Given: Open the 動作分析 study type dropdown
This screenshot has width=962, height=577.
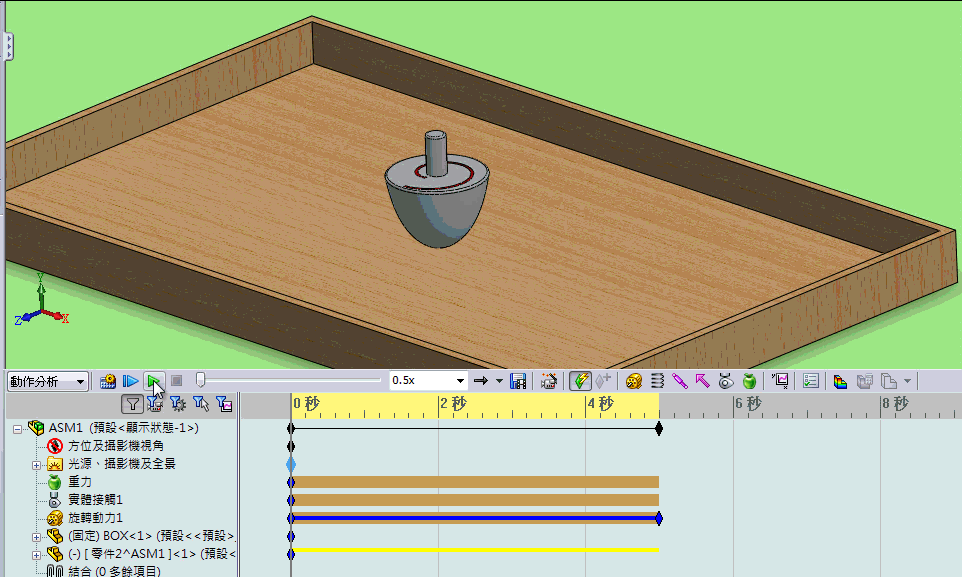Looking at the screenshot, I should 82,381.
